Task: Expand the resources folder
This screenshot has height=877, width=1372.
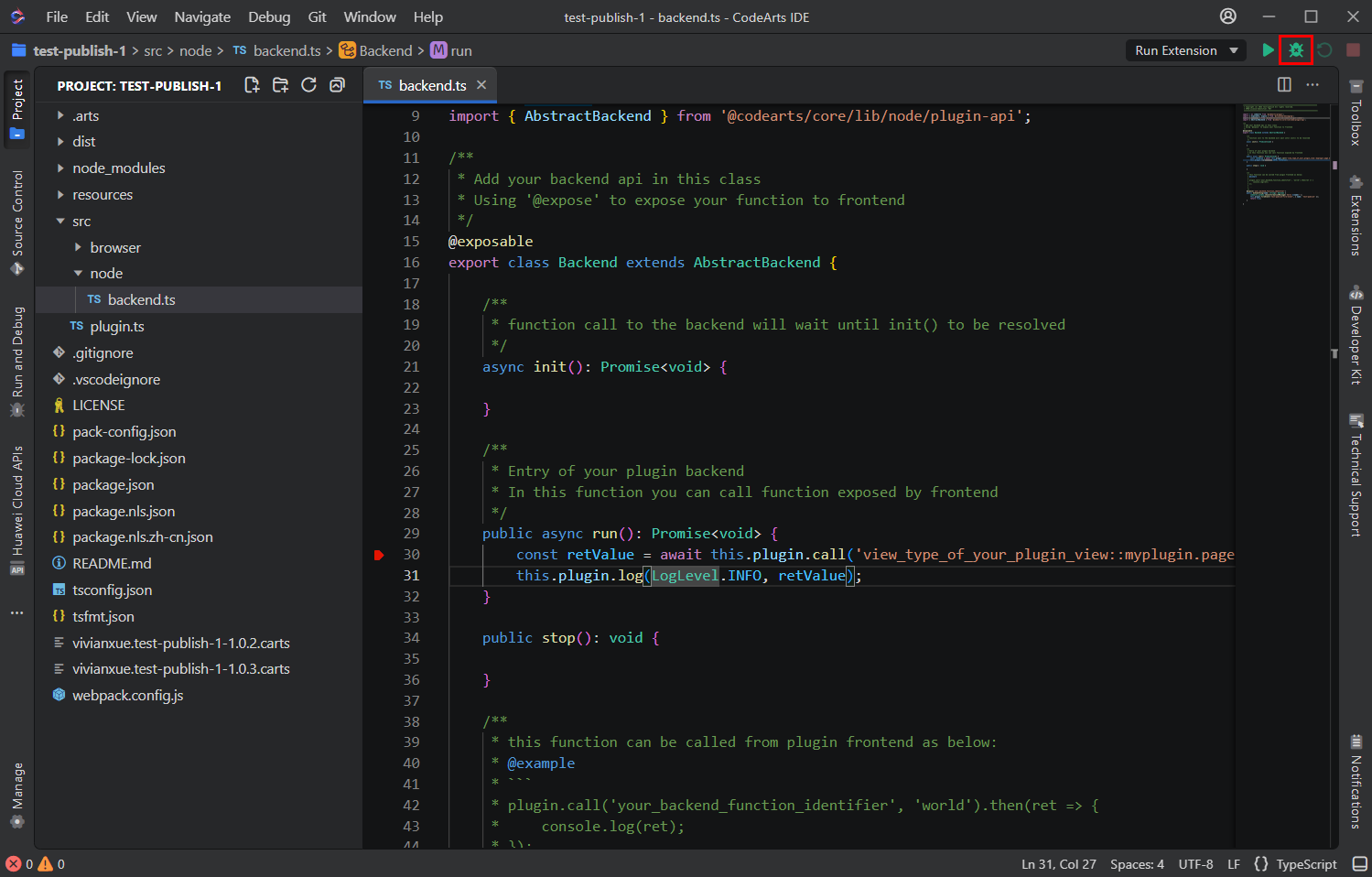Action: tap(60, 195)
